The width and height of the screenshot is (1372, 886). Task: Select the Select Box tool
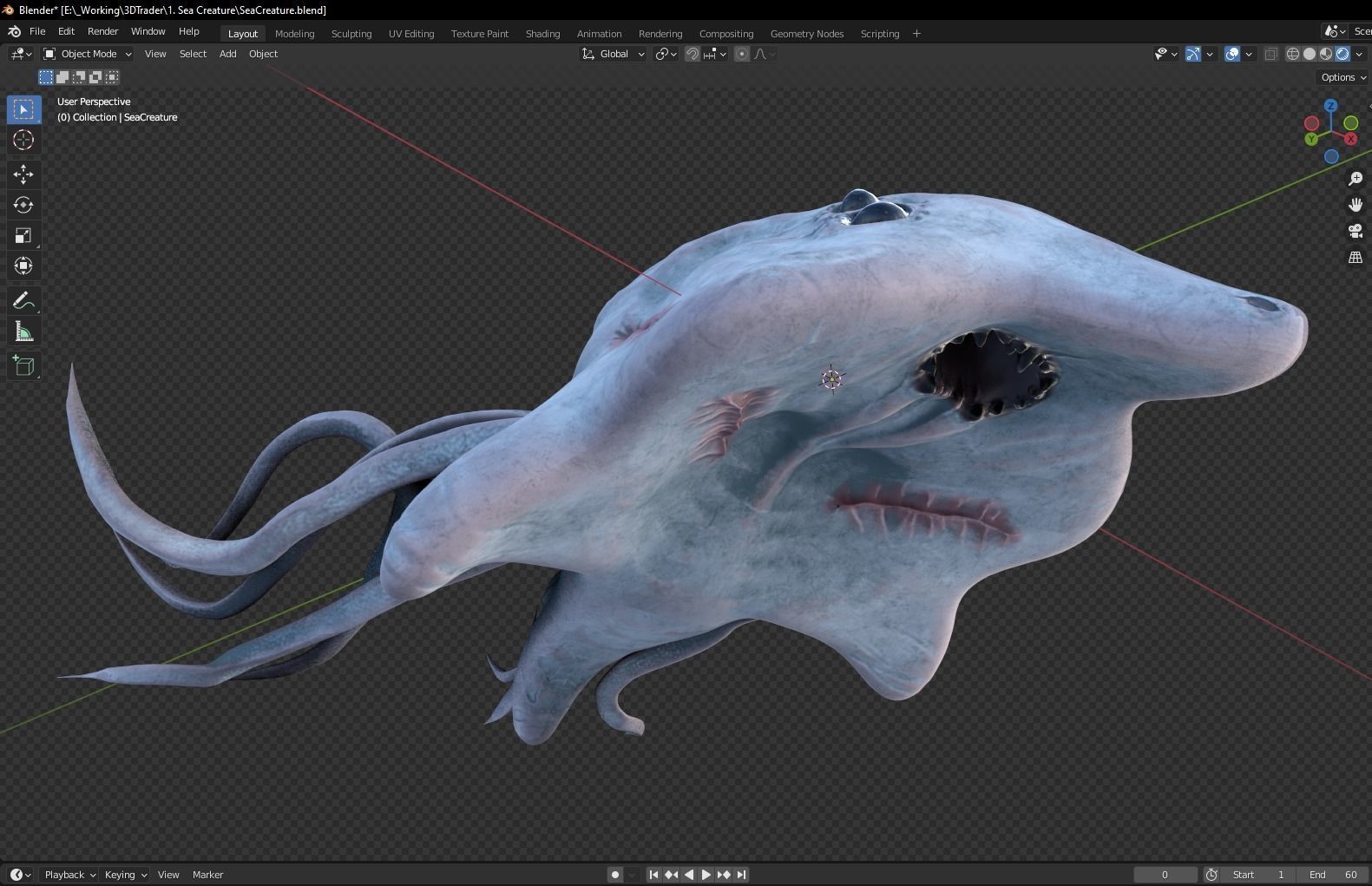point(23,109)
